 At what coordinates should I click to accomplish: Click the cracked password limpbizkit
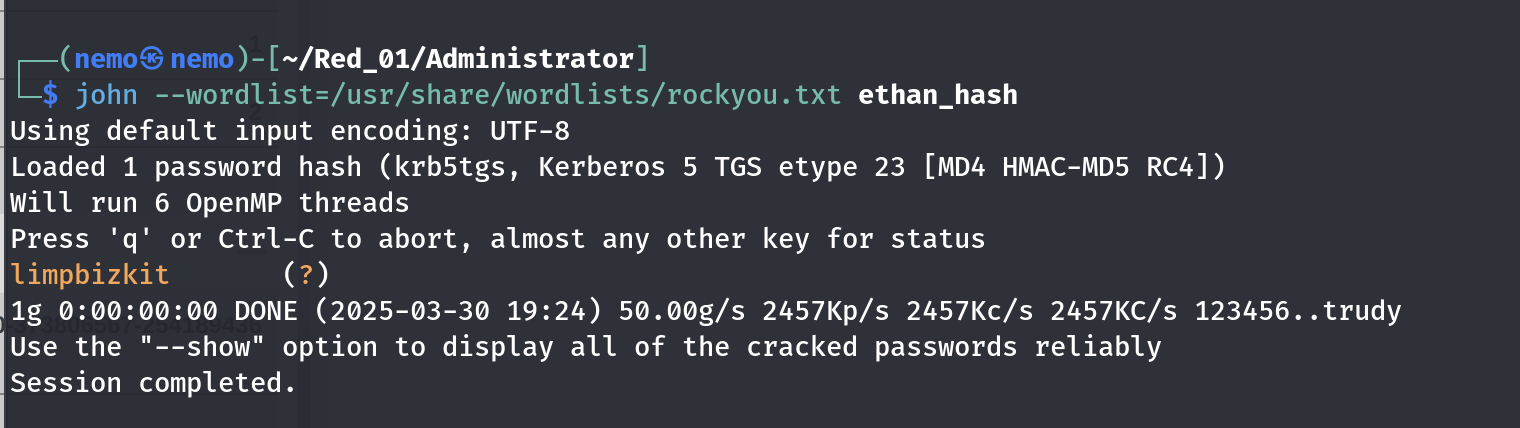[90, 274]
